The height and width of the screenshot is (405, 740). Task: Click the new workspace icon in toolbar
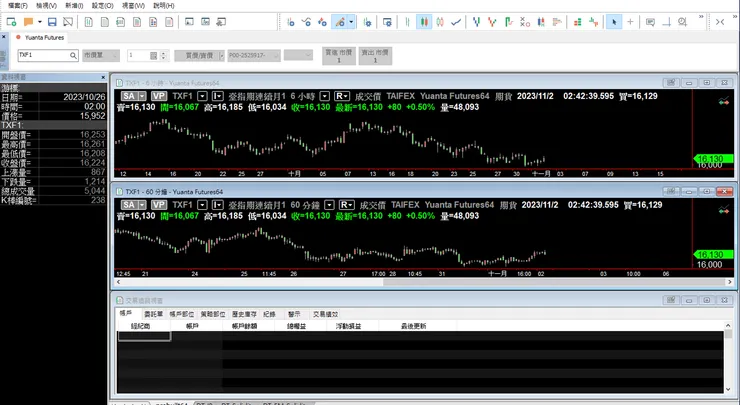click(11, 22)
